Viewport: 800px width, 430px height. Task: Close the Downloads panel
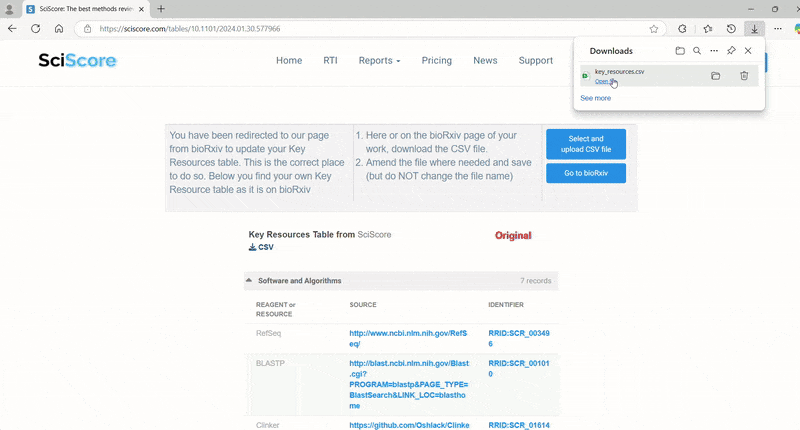click(x=748, y=50)
